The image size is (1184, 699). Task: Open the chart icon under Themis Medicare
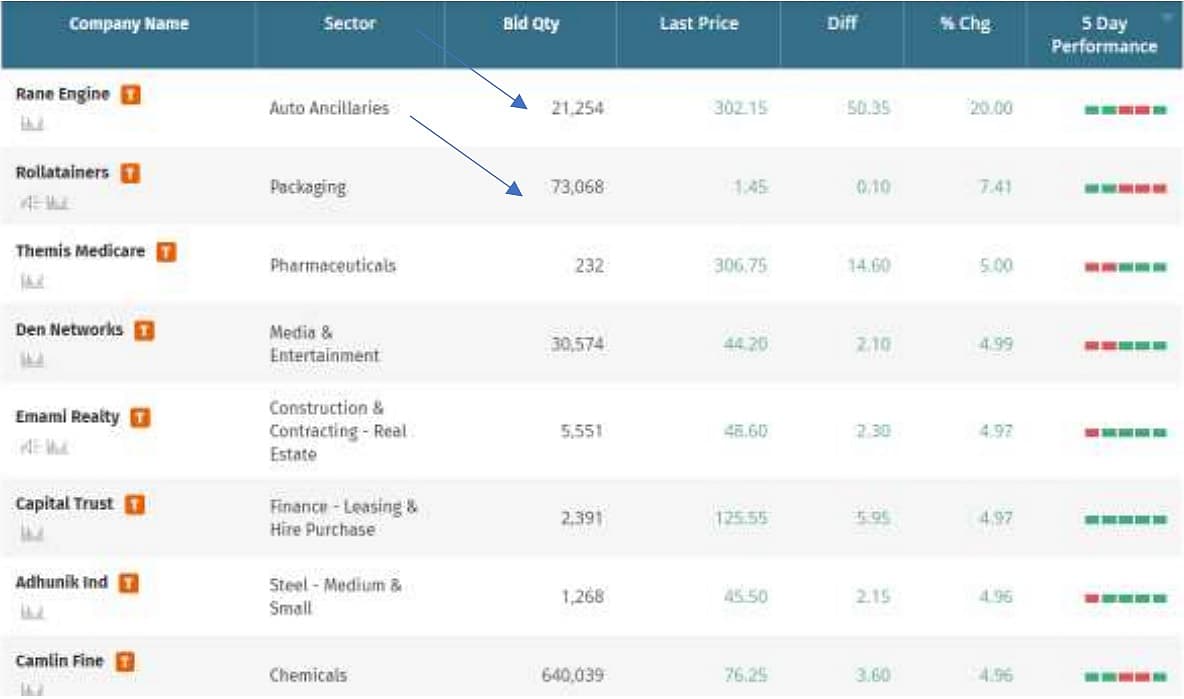tap(32, 282)
